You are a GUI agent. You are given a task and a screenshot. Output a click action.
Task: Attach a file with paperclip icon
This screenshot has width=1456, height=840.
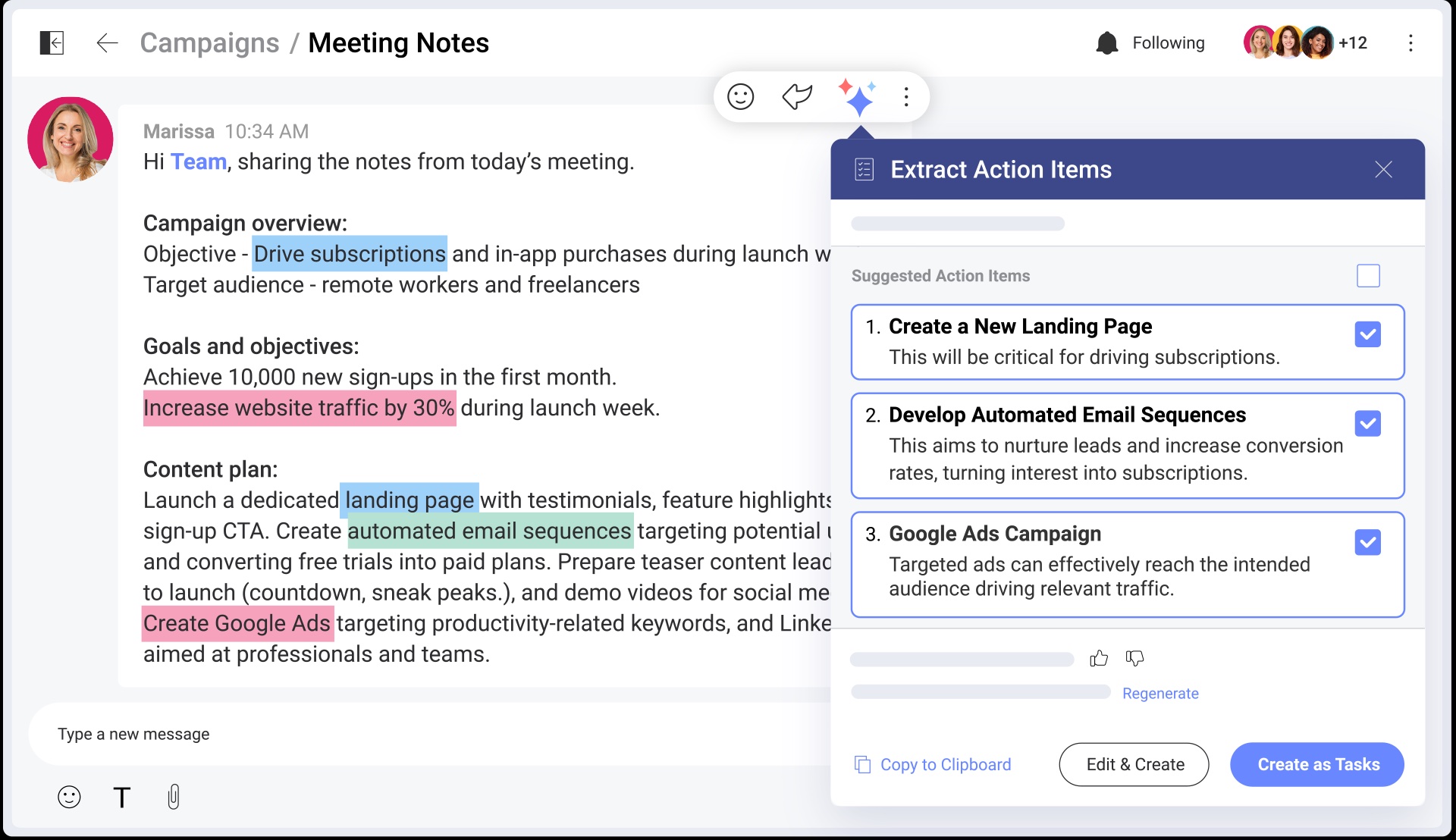coord(174,797)
